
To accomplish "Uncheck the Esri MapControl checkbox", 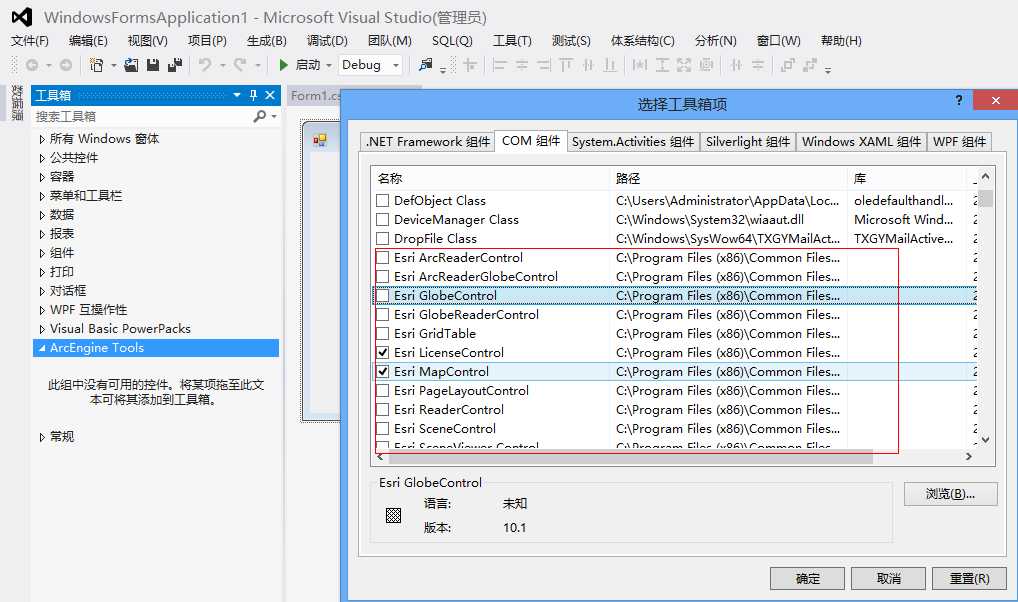I will point(382,372).
